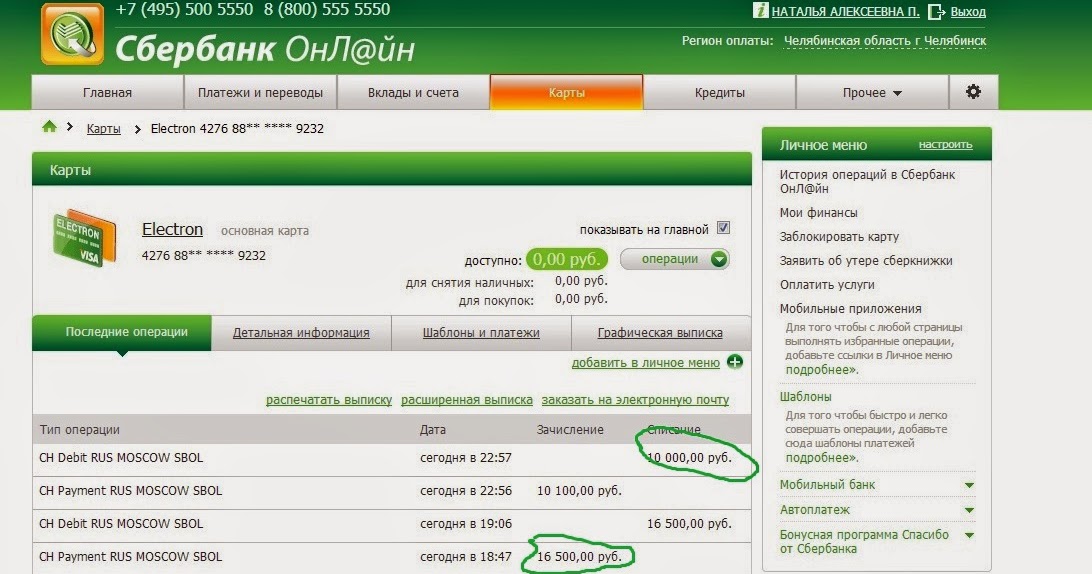Click the распечатать выписку link

tap(329, 400)
